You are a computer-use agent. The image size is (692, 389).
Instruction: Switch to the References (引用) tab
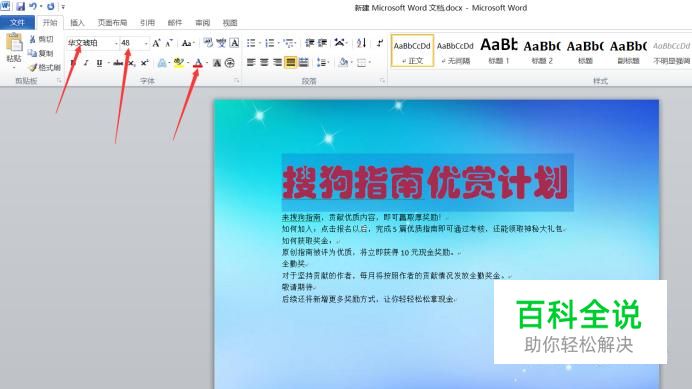147,23
